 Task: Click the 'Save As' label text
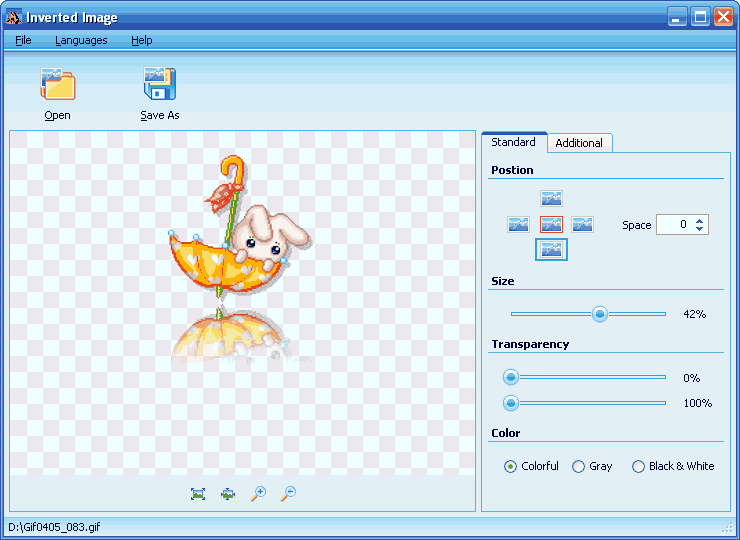[x=160, y=115]
